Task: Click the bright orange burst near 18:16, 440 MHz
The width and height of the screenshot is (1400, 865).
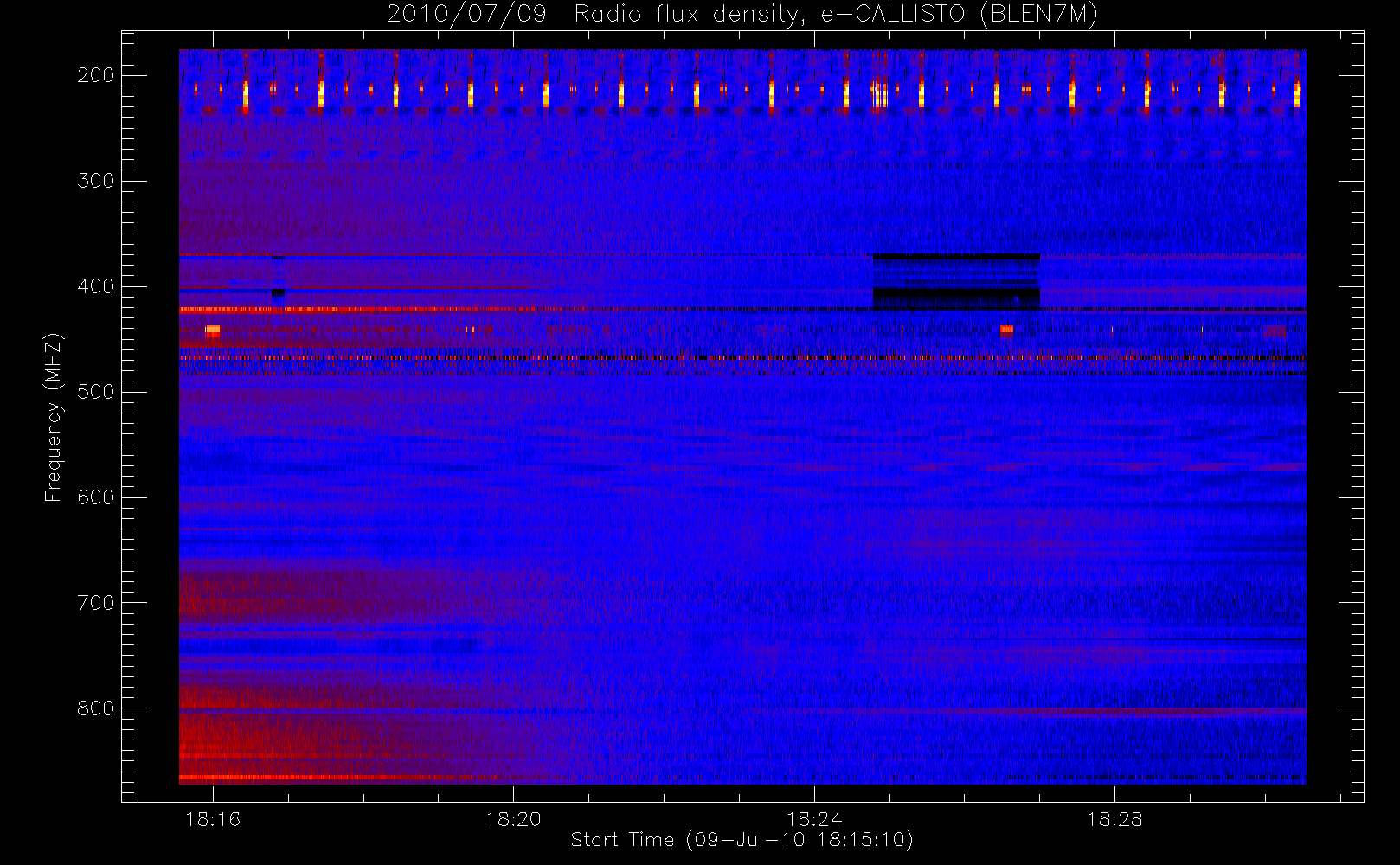Action: tap(212, 330)
